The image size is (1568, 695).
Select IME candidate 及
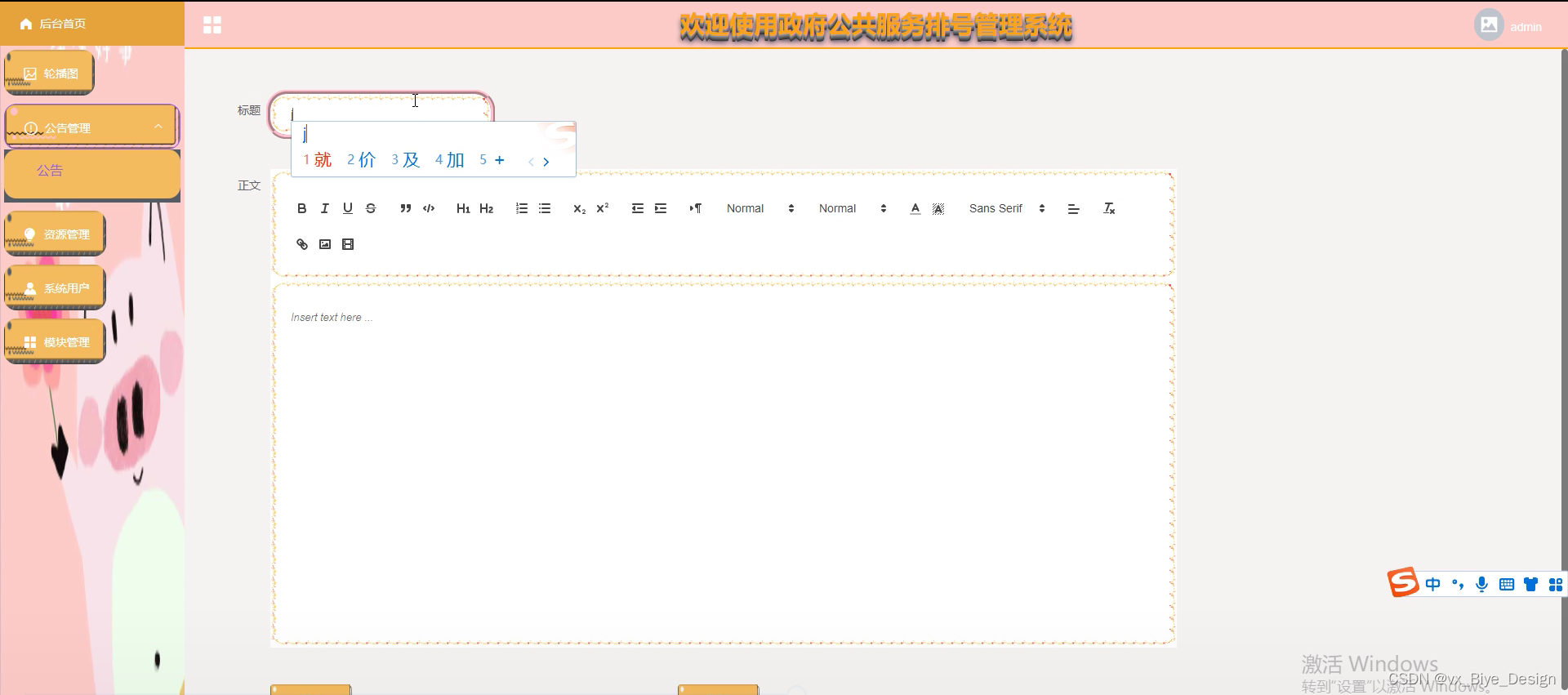pos(406,160)
